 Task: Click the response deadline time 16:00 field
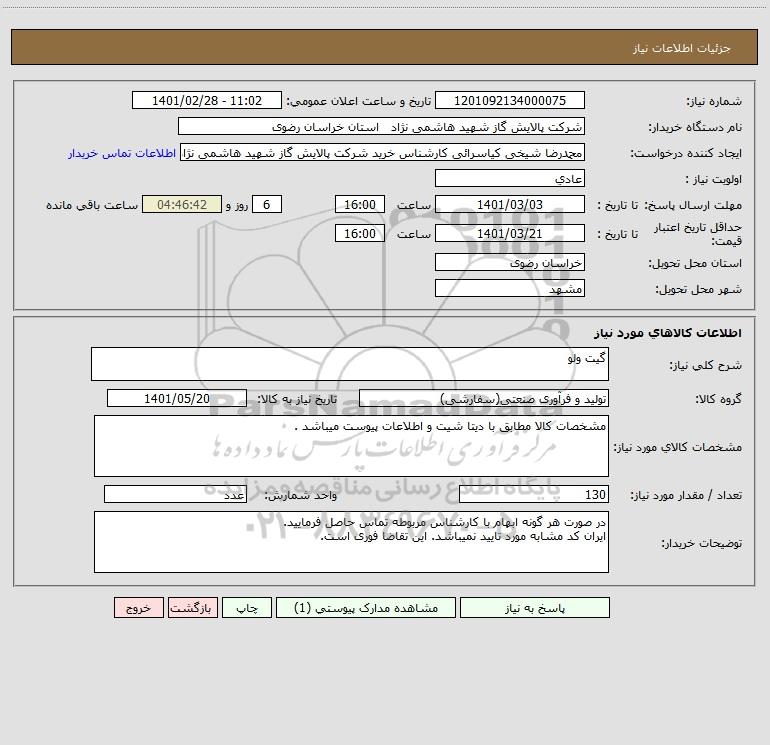[x=359, y=204]
